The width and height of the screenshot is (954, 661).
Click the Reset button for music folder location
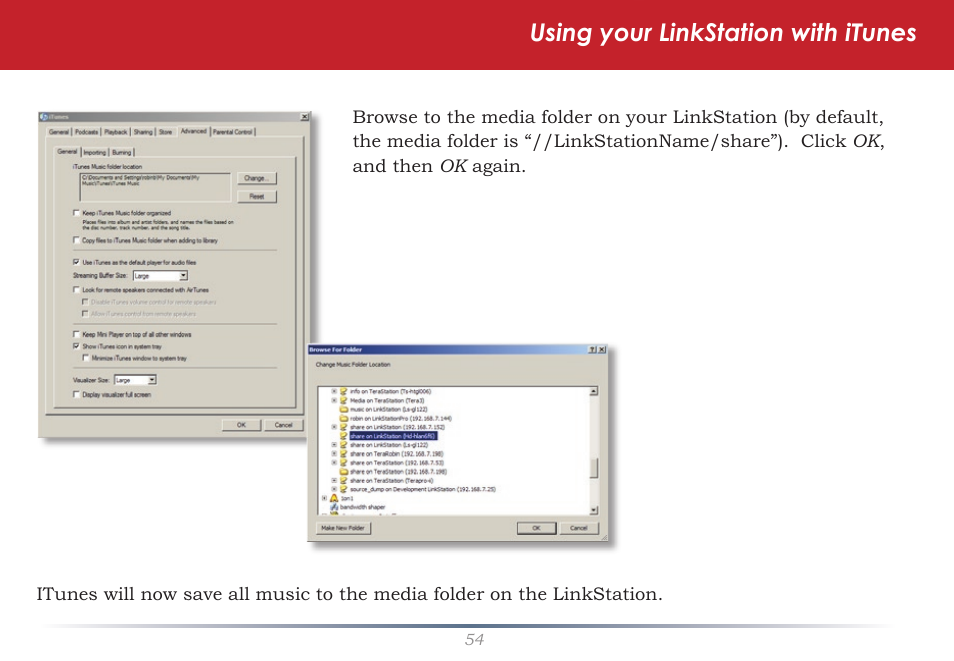(257, 197)
